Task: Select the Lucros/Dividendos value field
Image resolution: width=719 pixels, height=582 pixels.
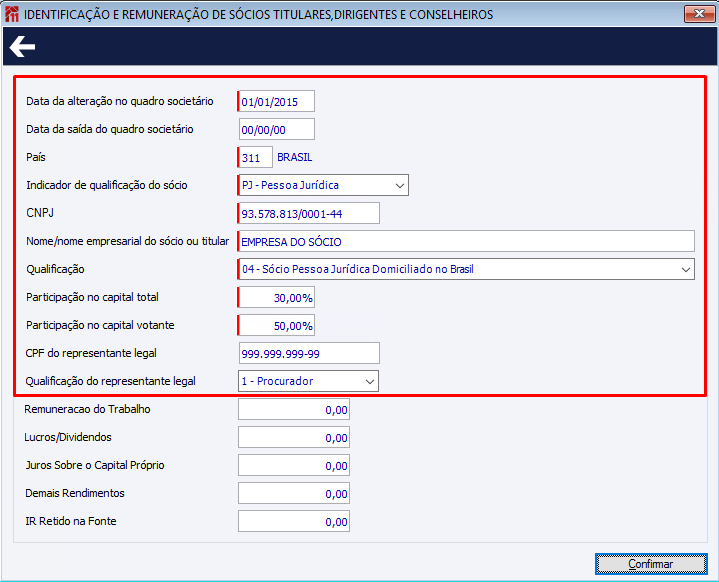Action: click(294, 437)
